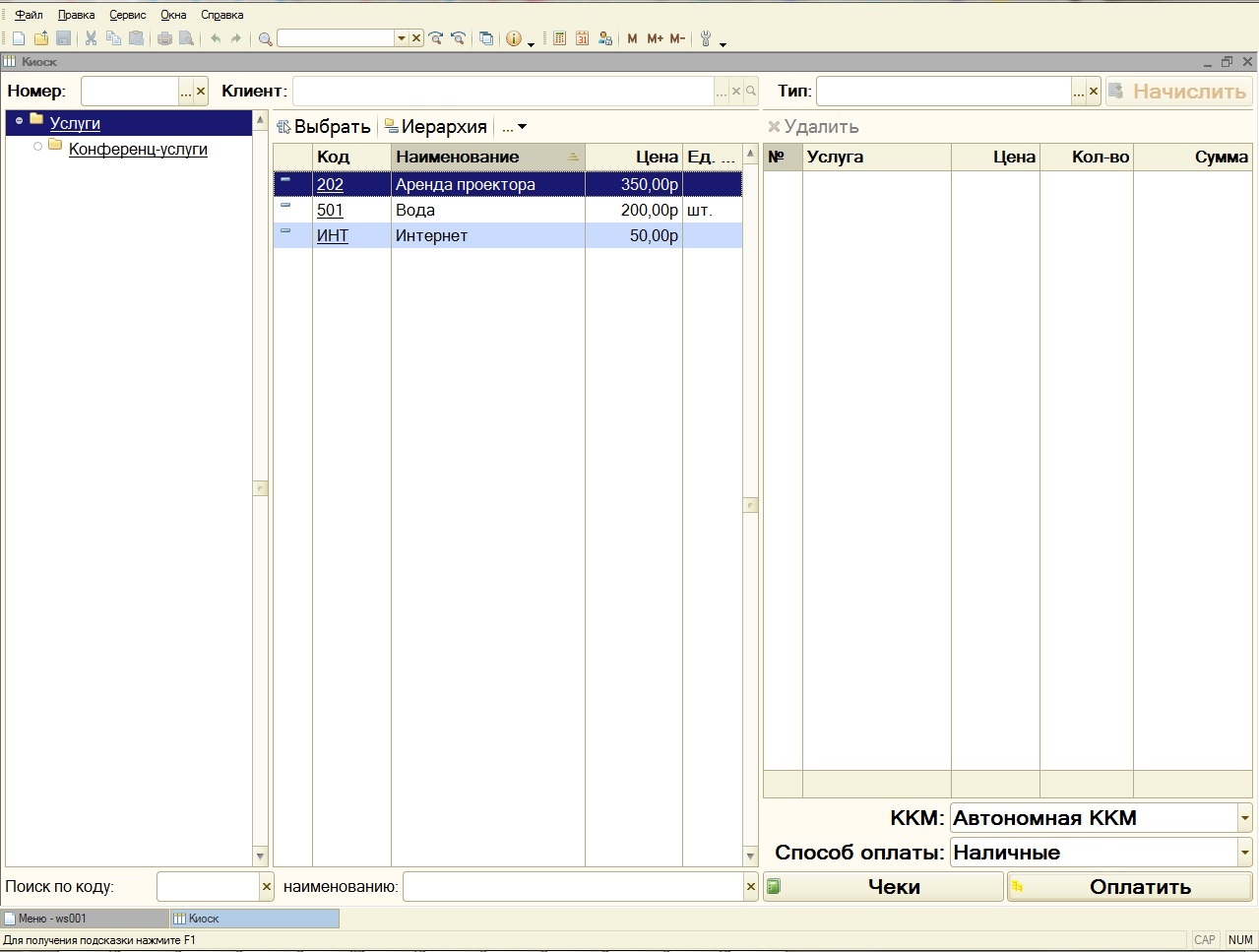
Task: Click the Print toolbar icon
Action: click(x=164, y=38)
